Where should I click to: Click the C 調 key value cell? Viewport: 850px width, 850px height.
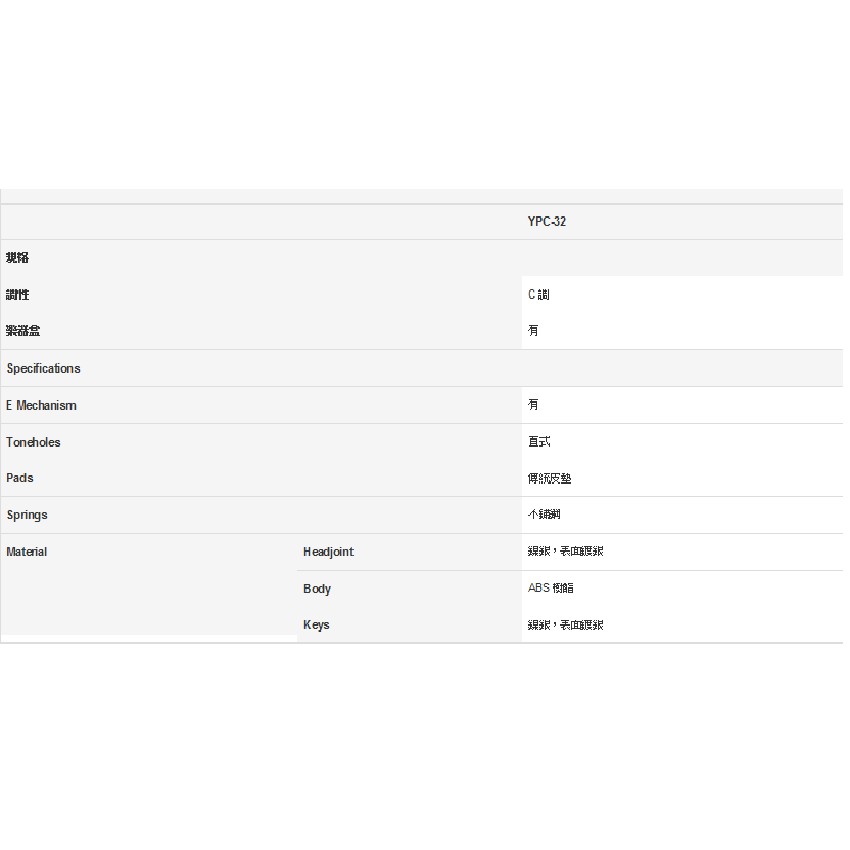click(539, 295)
